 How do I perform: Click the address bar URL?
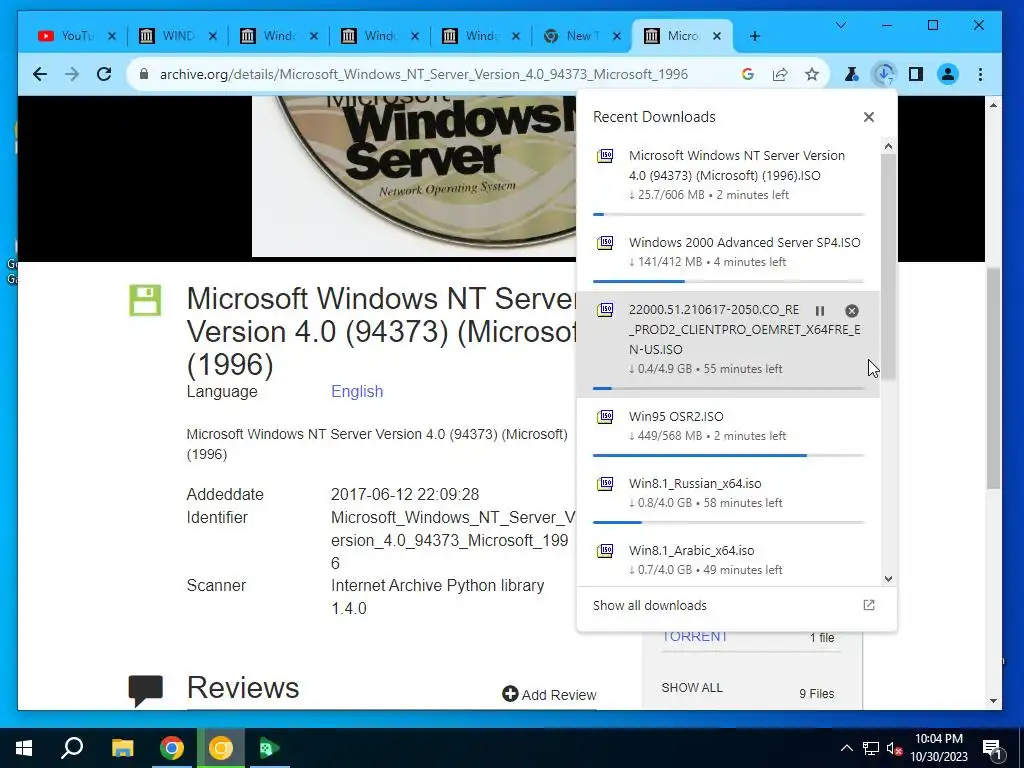click(424, 74)
